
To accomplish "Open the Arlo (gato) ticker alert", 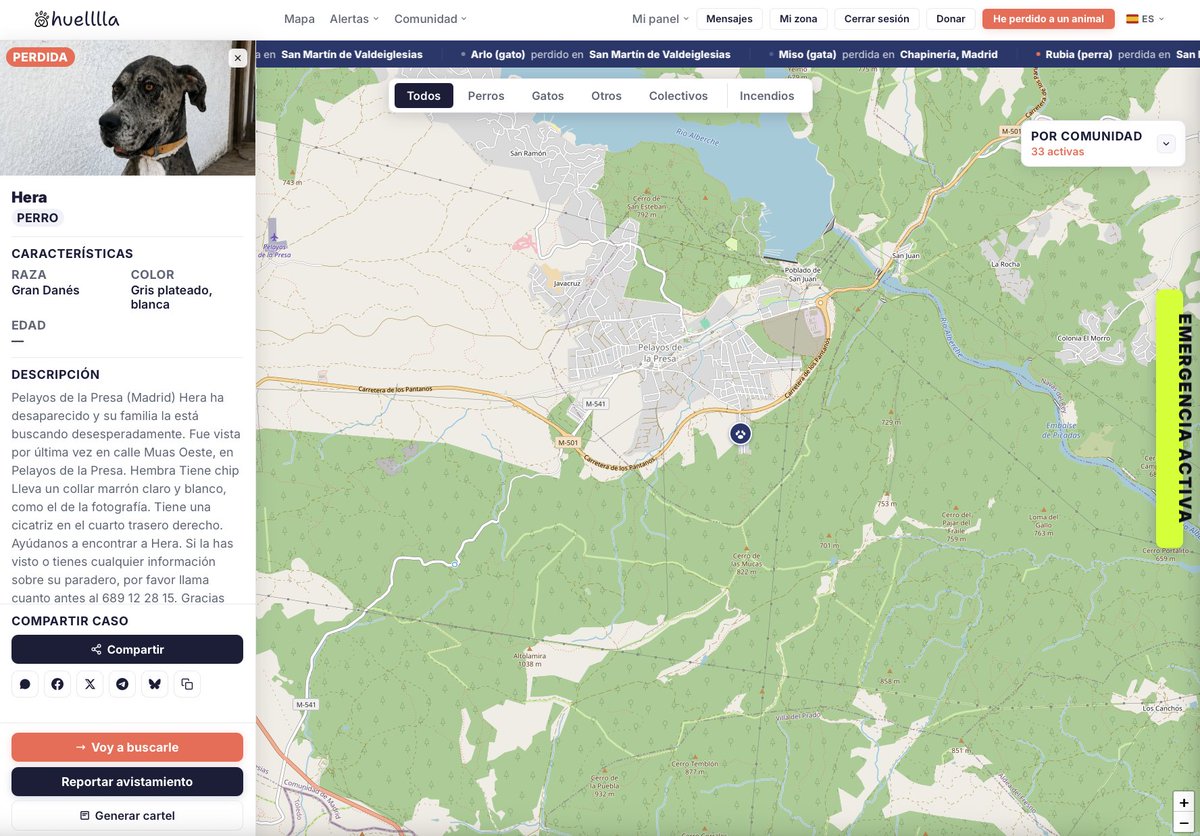I will click(600, 54).
